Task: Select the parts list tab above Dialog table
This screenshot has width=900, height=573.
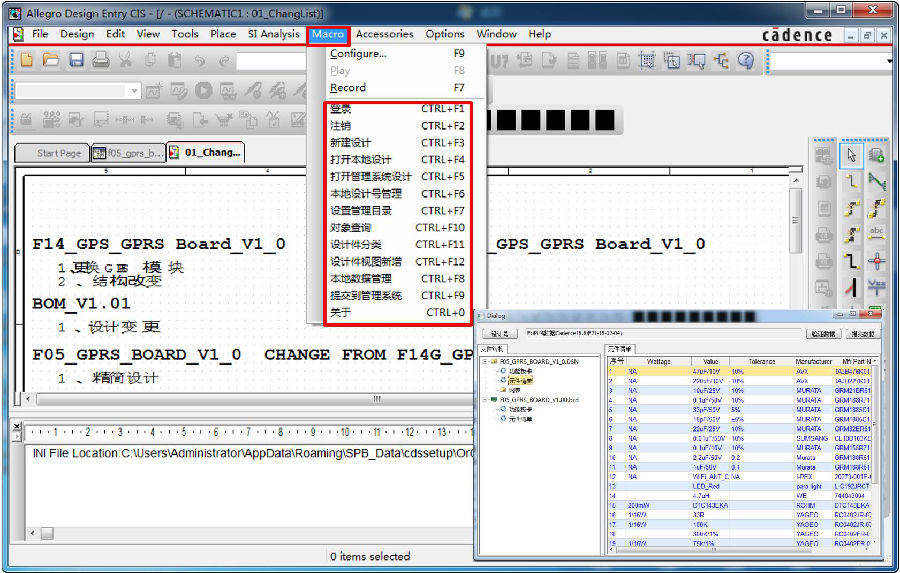Action: click(620, 349)
